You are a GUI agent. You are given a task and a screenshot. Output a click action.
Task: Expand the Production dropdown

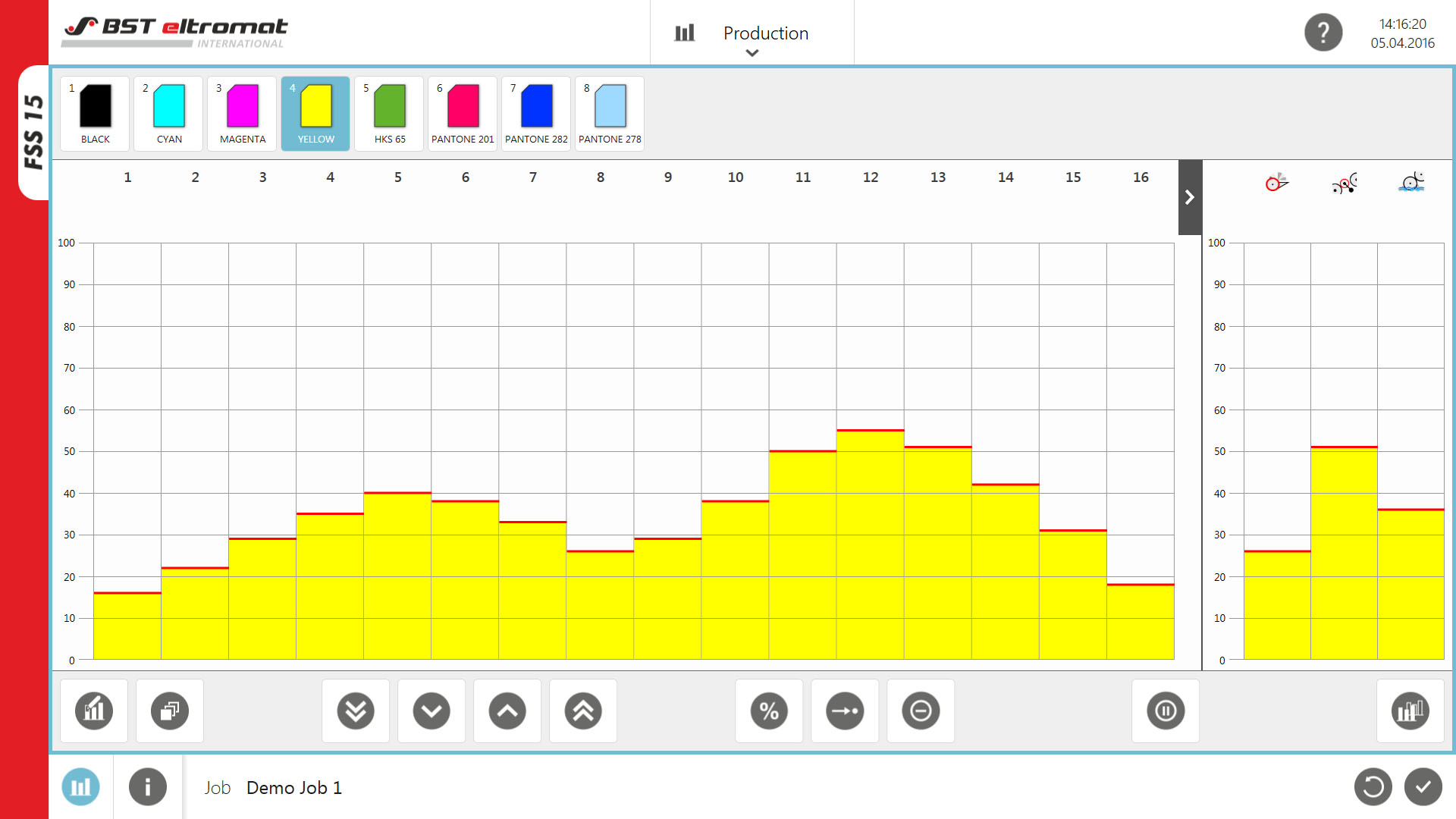tap(752, 33)
